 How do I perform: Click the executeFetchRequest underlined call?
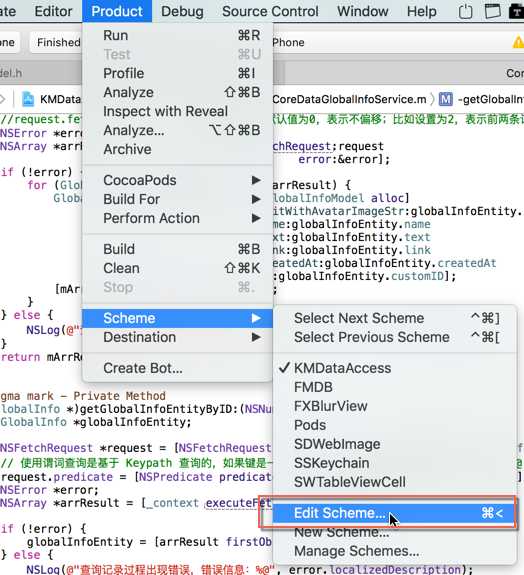point(238,503)
